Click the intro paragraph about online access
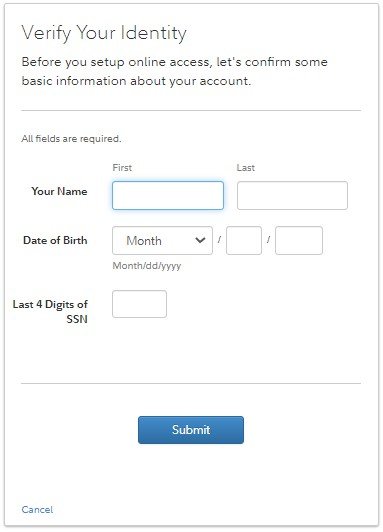 pyautogui.click(x=175, y=72)
